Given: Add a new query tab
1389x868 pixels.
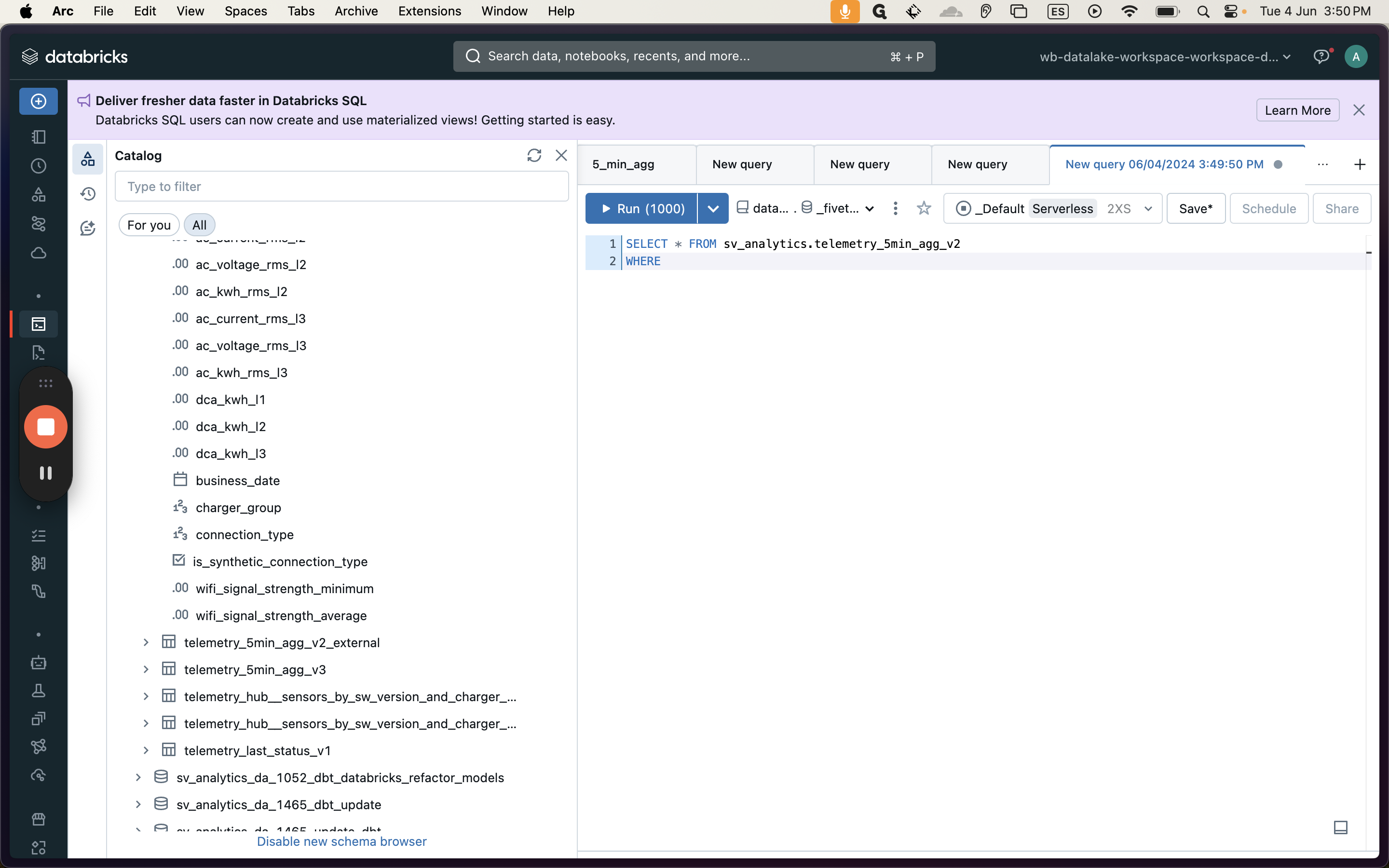Looking at the screenshot, I should (1359, 165).
